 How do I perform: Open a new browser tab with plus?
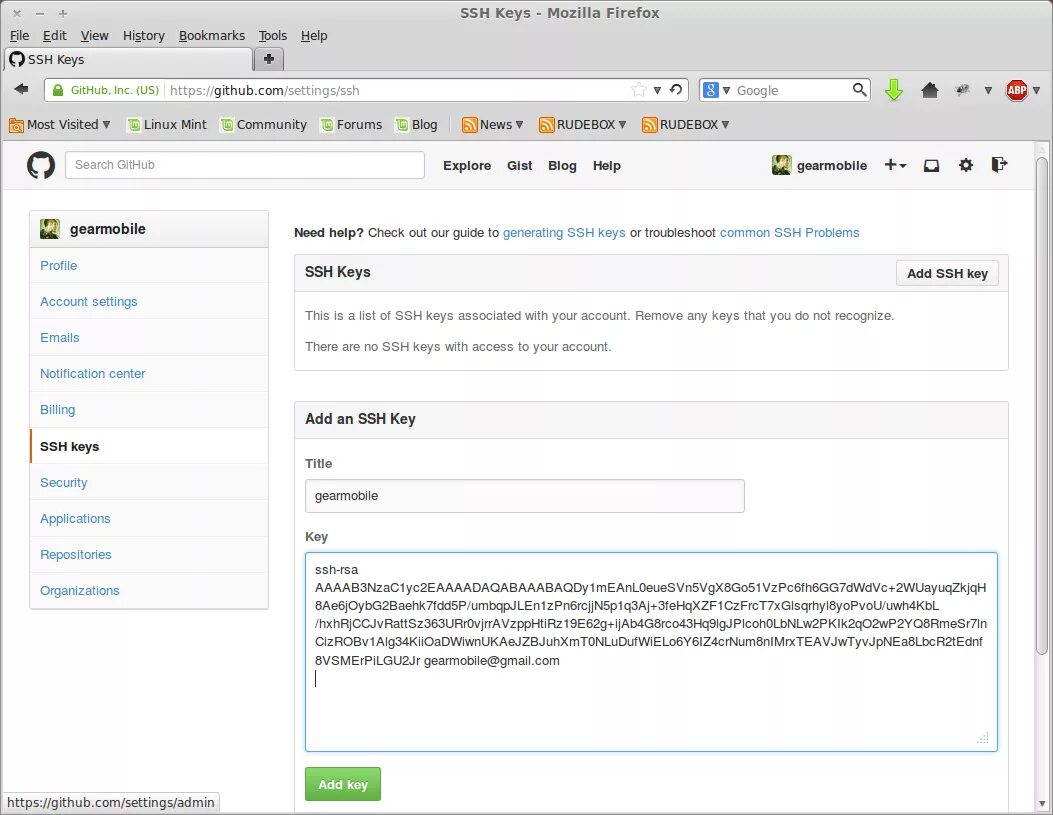point(269,59)
